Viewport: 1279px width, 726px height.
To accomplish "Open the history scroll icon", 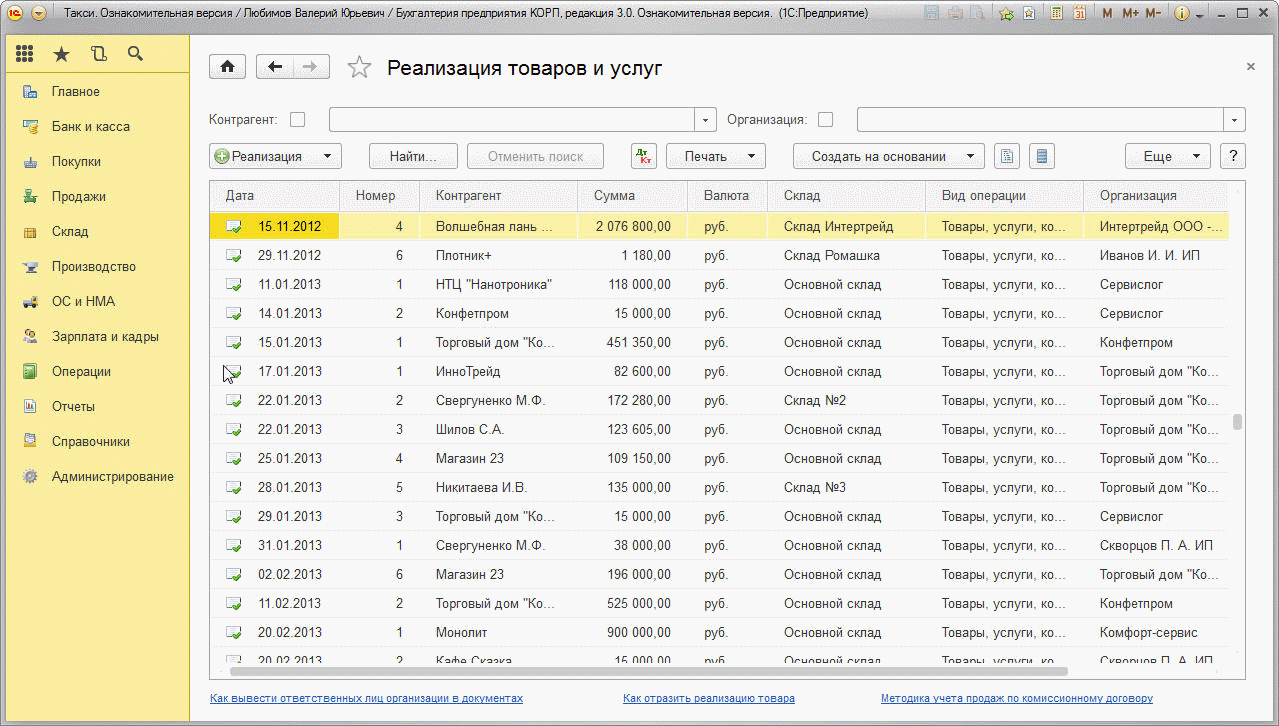I will pos(98,54).
